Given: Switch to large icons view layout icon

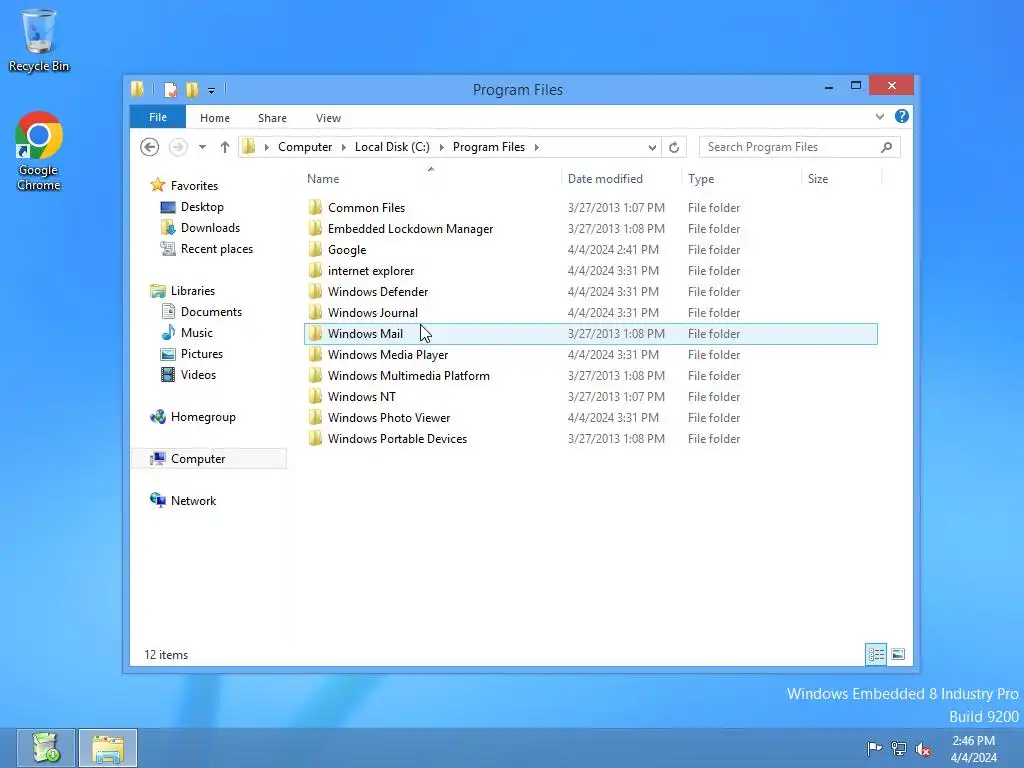Looking at the screenshot, I should pyautogui.click(x=898, y=654).
